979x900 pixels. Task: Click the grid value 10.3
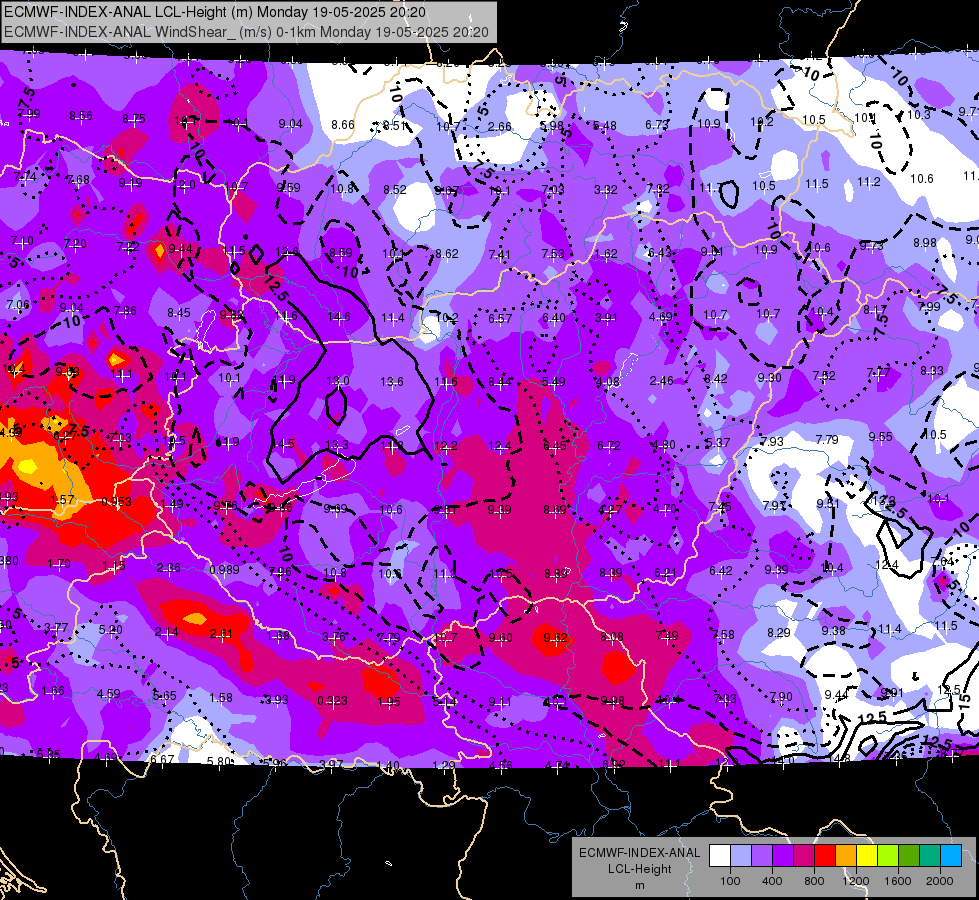(918, 114)
